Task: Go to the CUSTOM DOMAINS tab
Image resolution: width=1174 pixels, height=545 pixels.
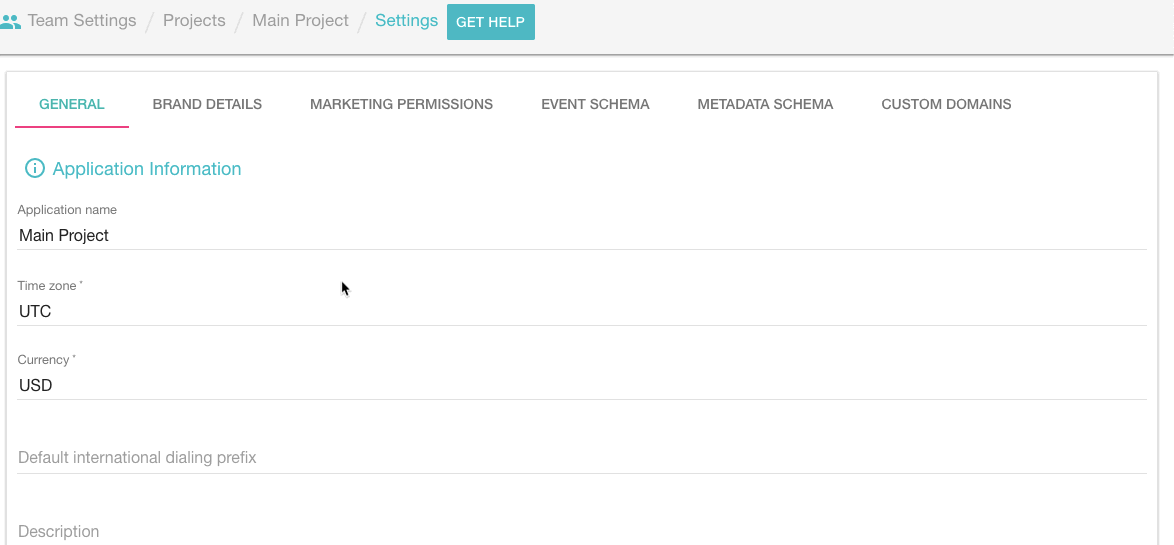Action: [x=946, y=104]
